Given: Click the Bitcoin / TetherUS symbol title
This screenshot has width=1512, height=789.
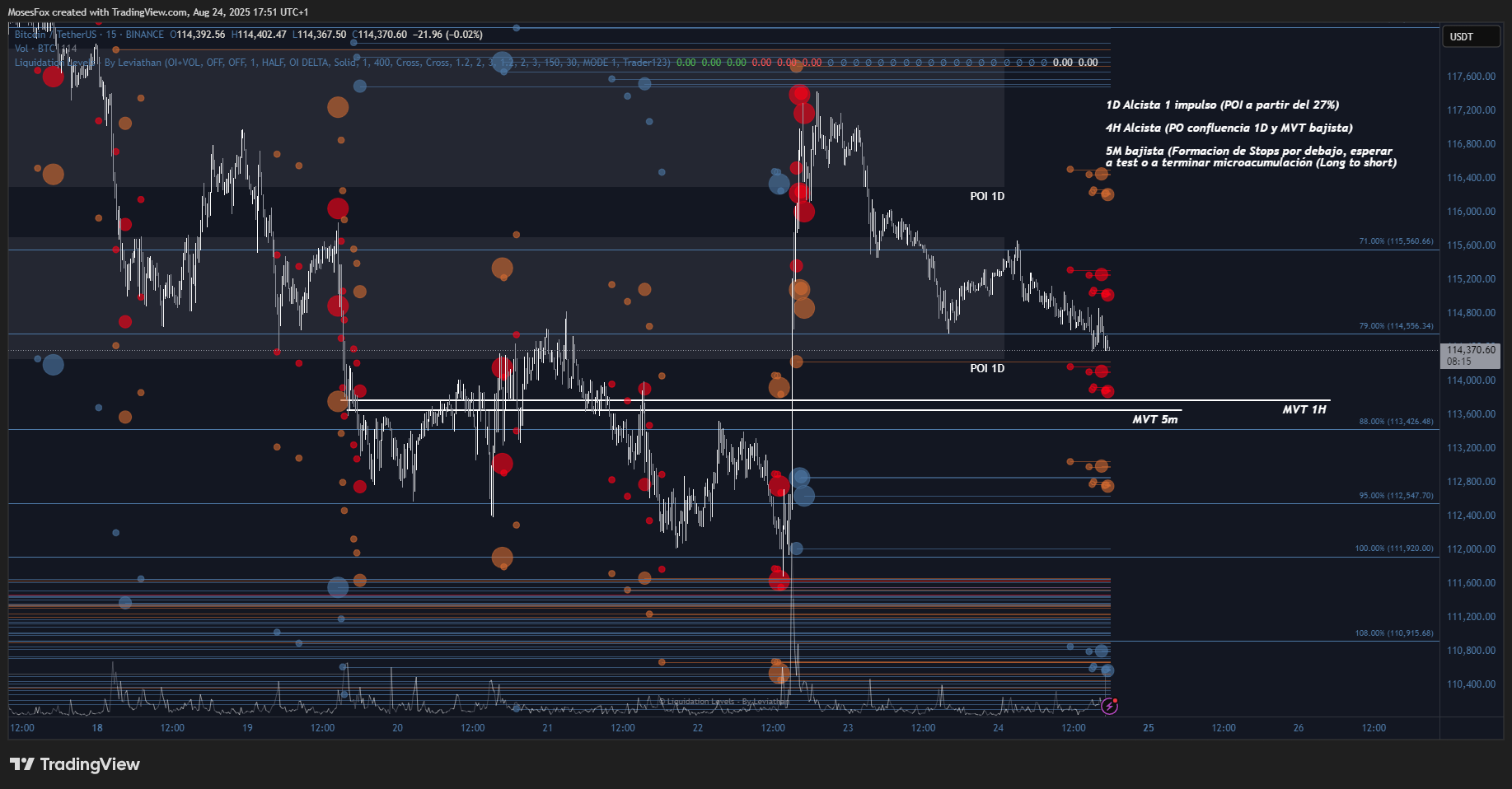Looking at the screenshot, I should click(55, 35).
